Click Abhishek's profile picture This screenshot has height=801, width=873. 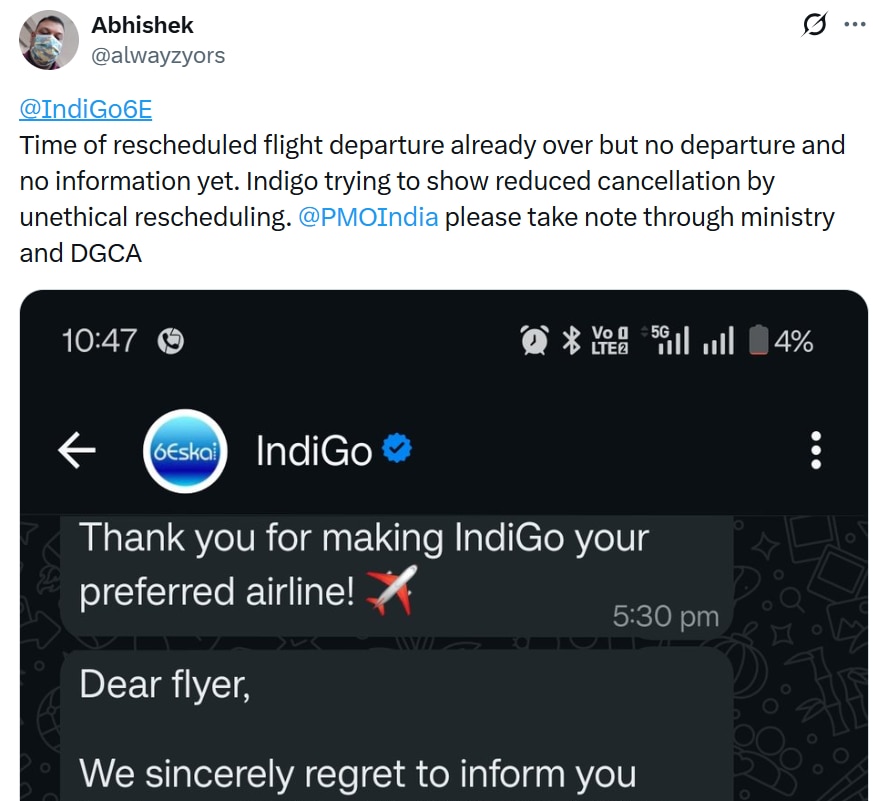tap(49, 40)
